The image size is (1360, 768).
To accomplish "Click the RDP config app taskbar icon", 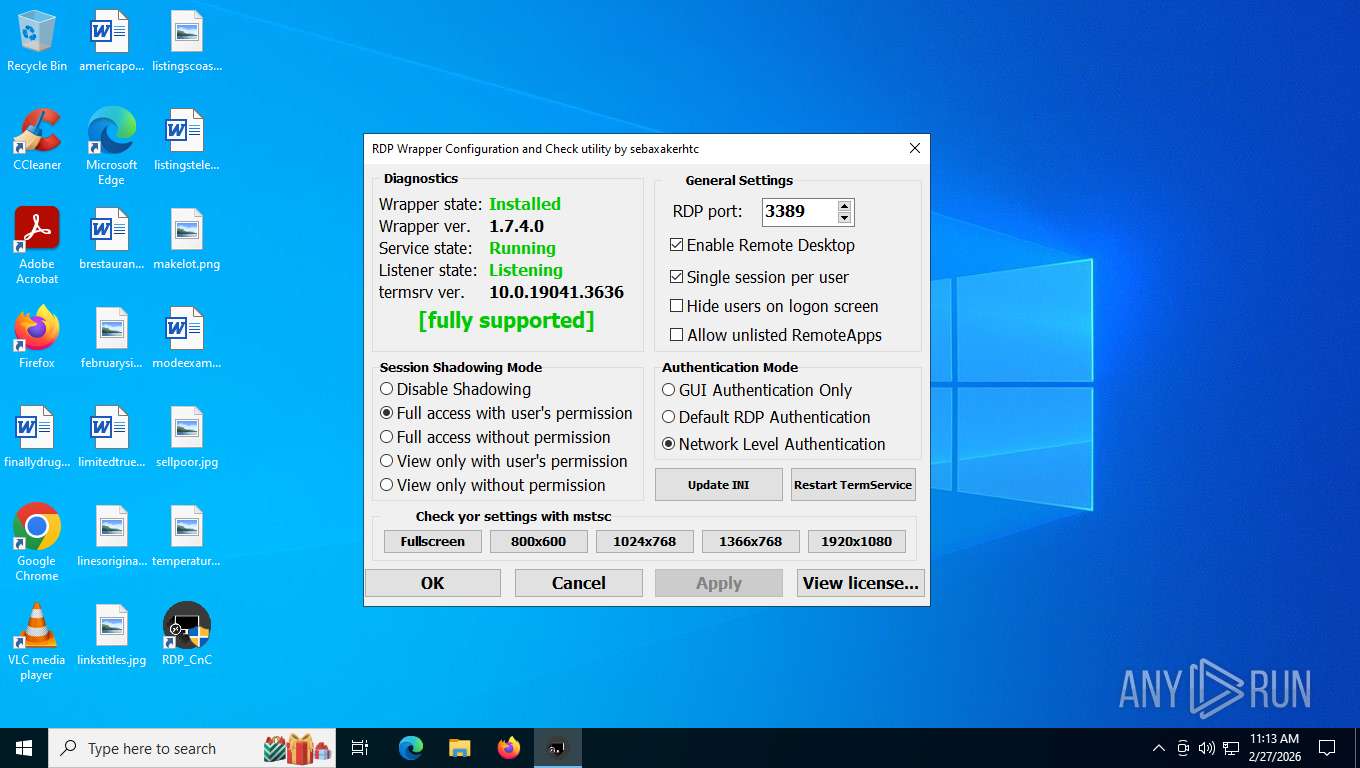I will click(557, 748).
